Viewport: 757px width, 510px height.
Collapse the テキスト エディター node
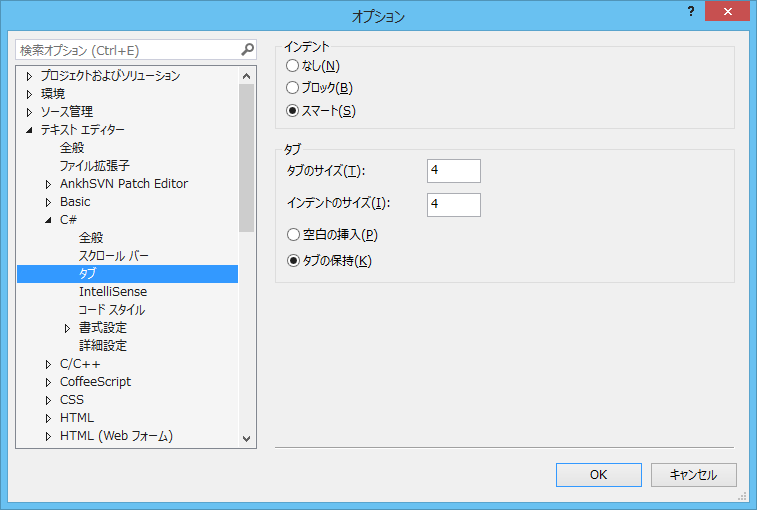point(29,130)
